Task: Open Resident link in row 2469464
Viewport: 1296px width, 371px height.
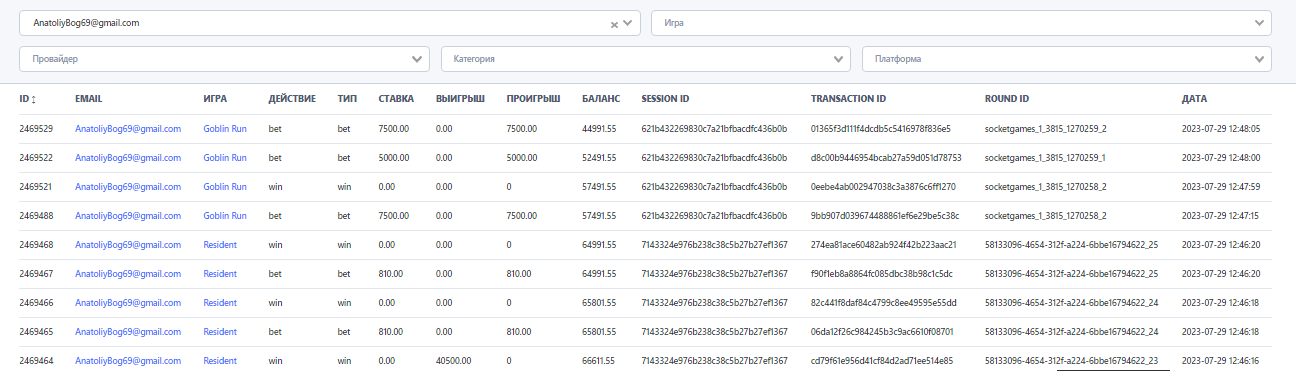Action: point(220,361)
